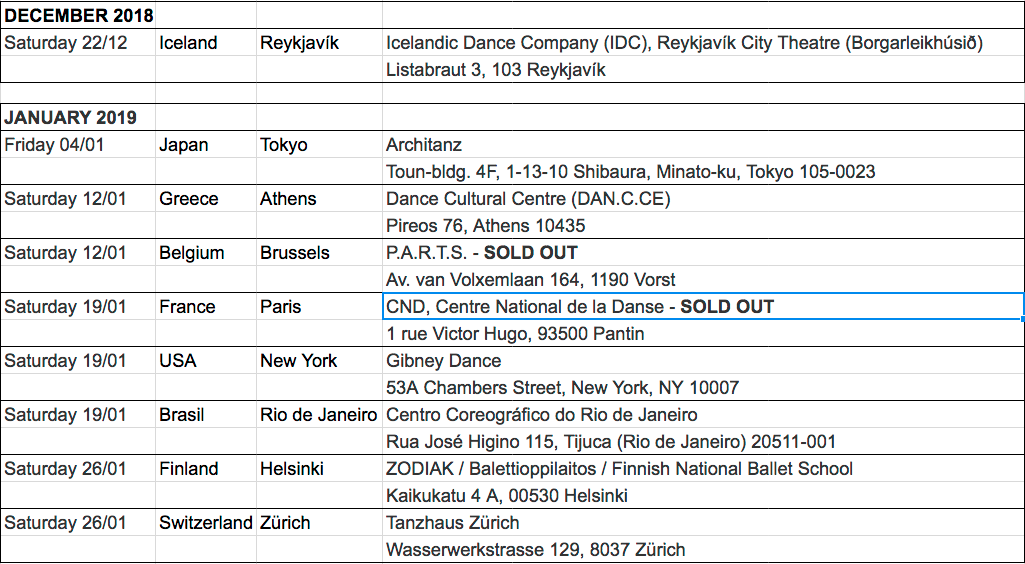The width and height of the screenshot is (1025, 564).
Task: Select the Wasserwerkstrasse 129 address cell
Action: click(703, 549)
